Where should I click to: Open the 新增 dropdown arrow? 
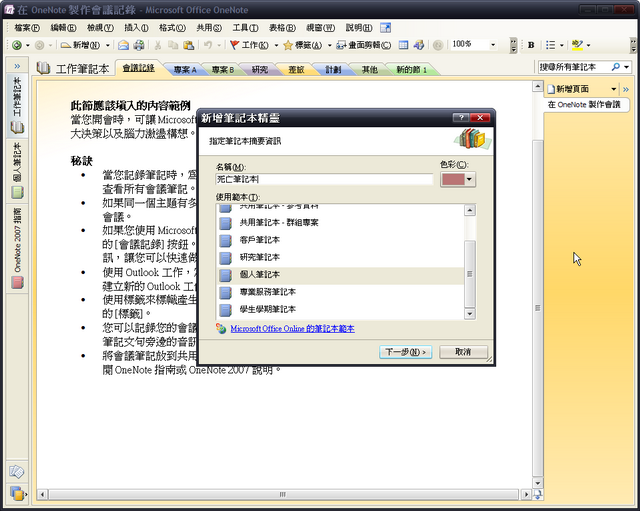108,45
